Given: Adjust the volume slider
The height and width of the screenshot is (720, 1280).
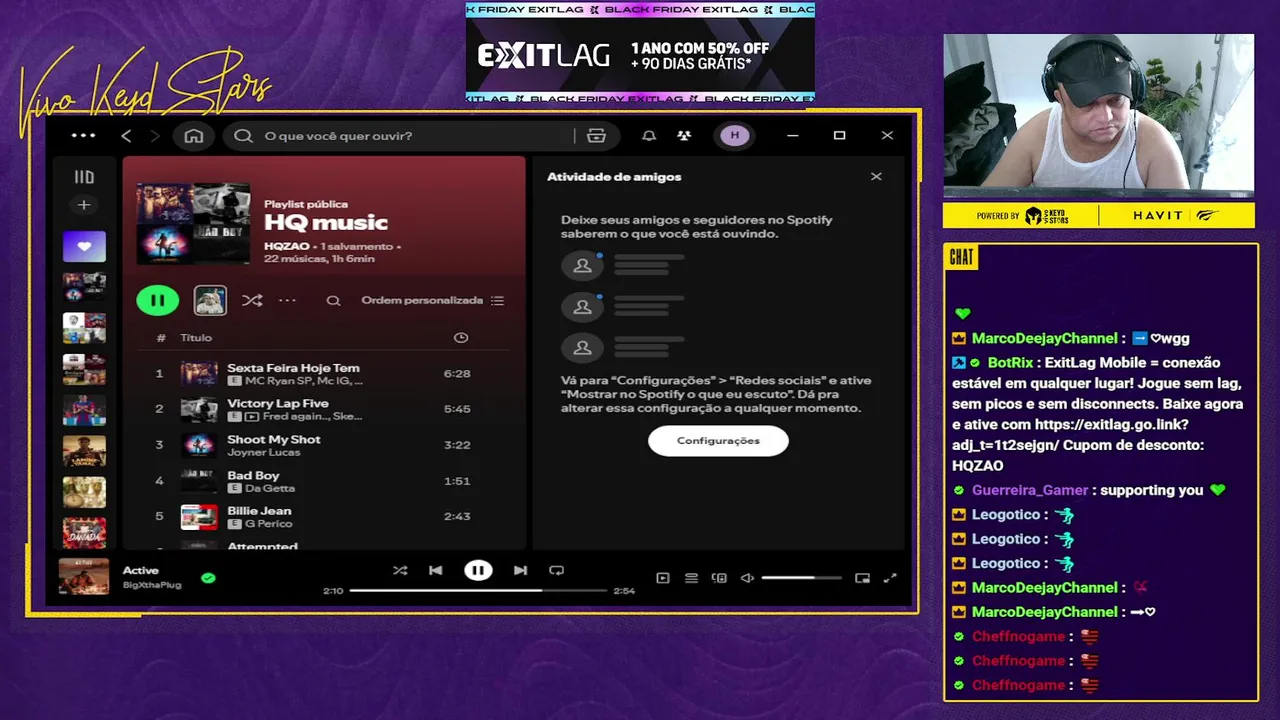Looking at the screenshot, I should click(801, 578).
